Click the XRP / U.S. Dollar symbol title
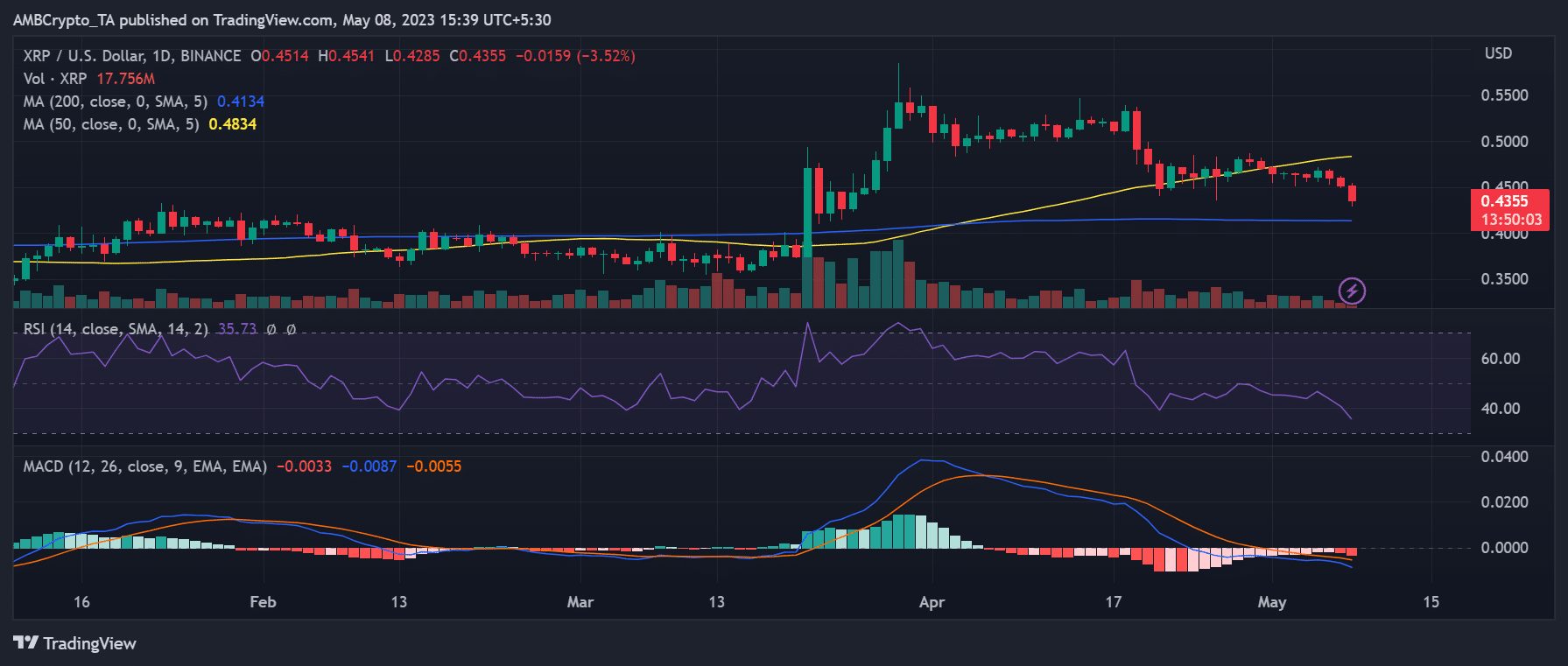Viewport: 1568px width, 666px height. point(132,56)
